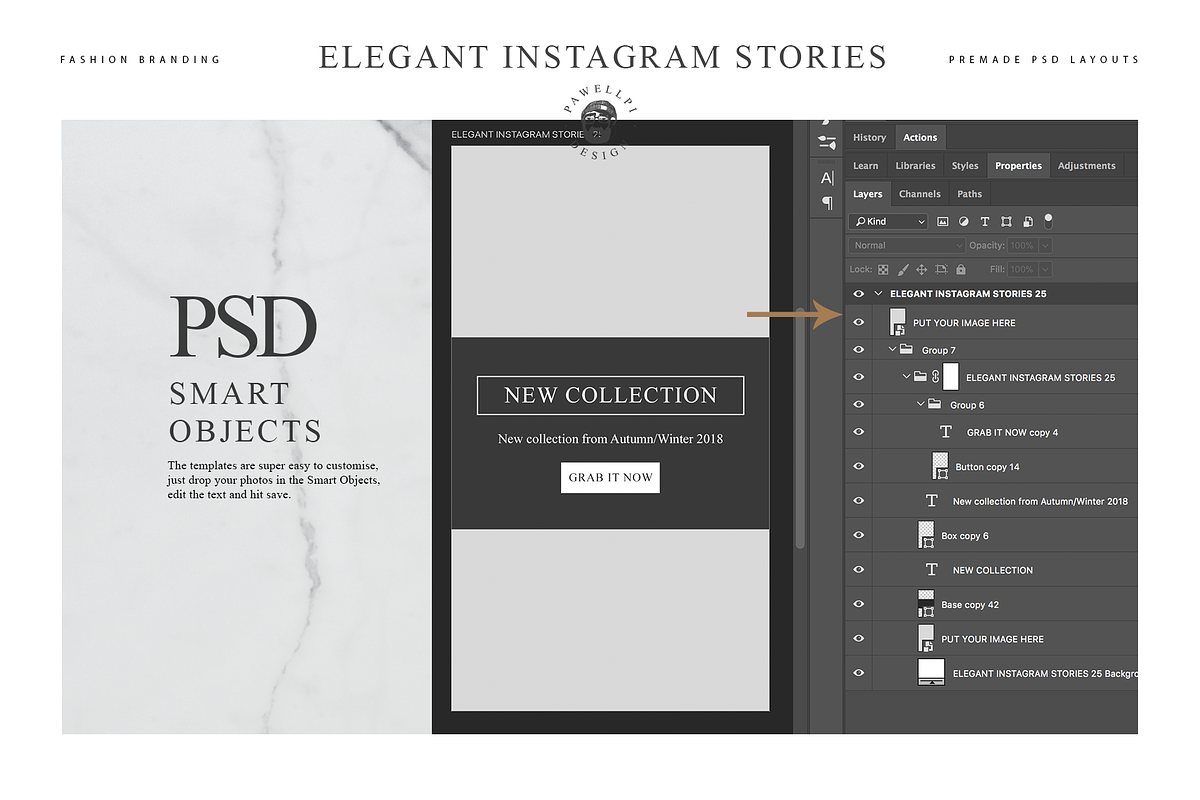
Task: Click the Base copy 42 layer thumbnail
Action: coord(926,604)
